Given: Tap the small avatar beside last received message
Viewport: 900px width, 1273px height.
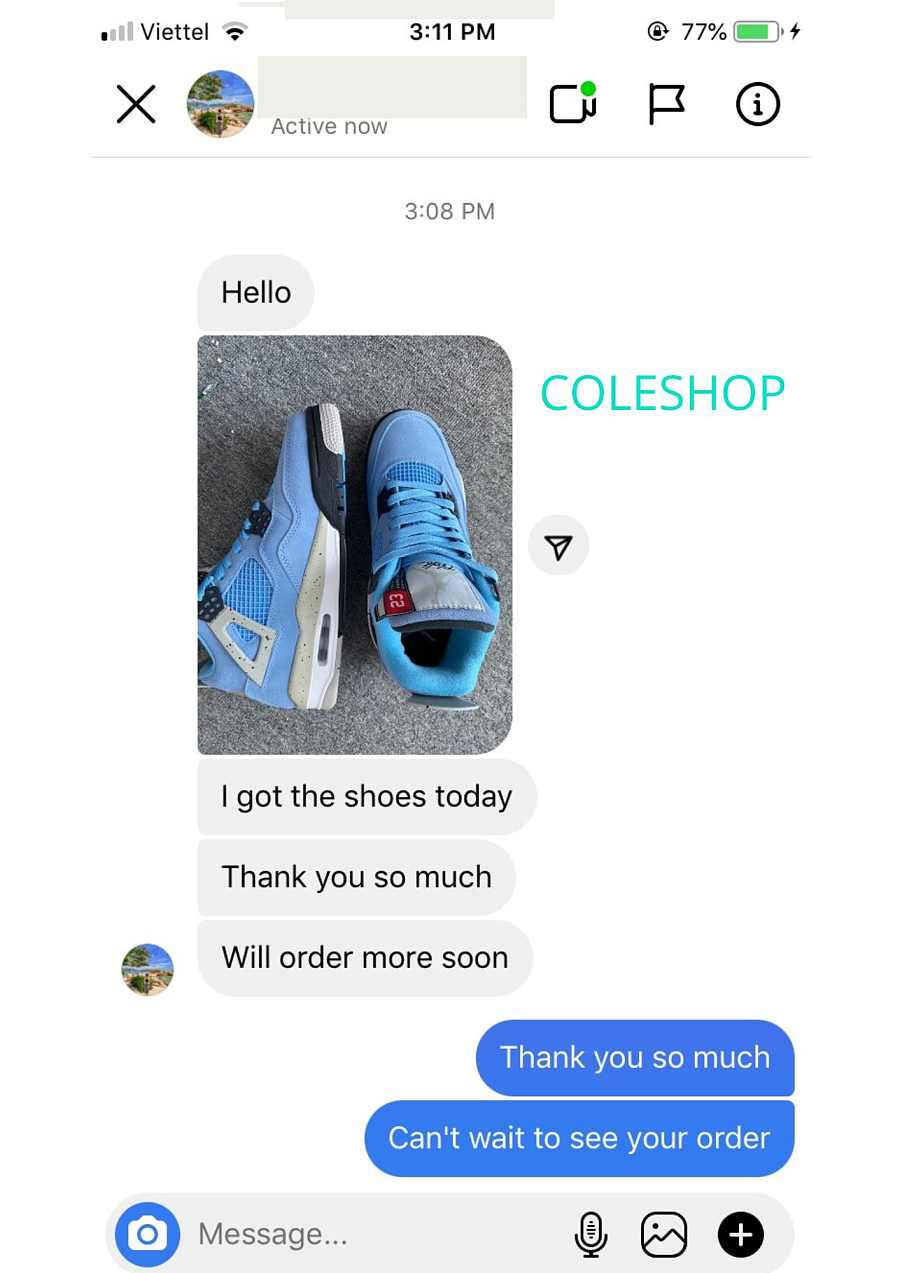Looking at the screenshot, I should (x=148, y=969).
